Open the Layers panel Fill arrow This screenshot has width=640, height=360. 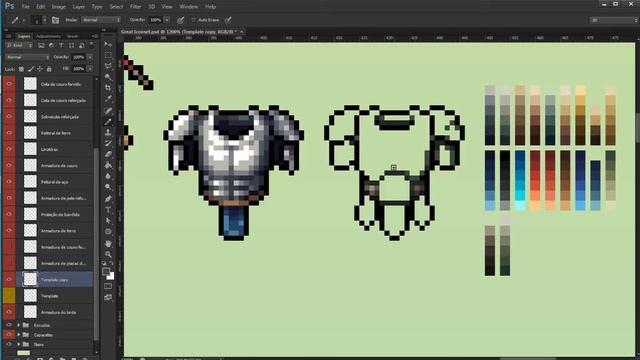[90, 69]
